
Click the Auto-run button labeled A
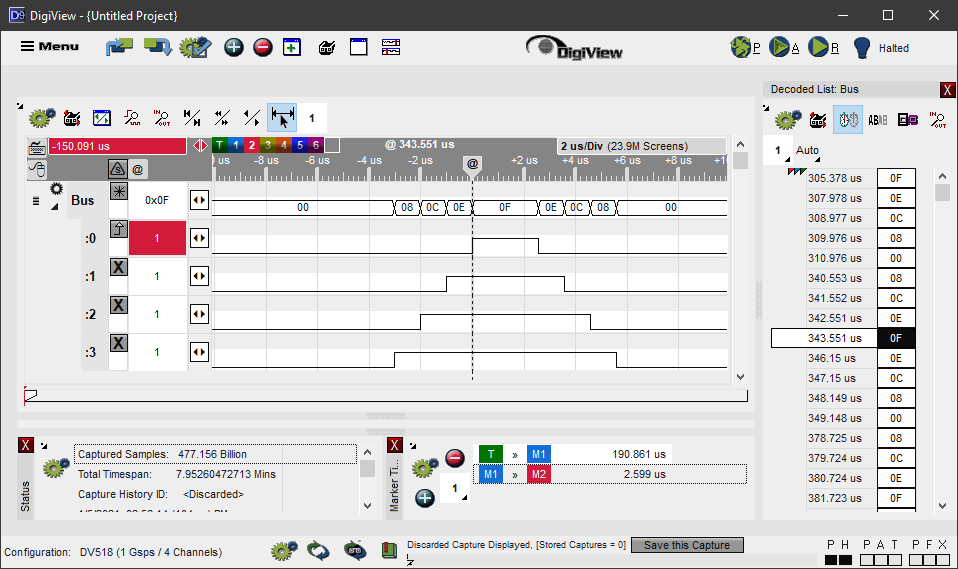(780, 47)
